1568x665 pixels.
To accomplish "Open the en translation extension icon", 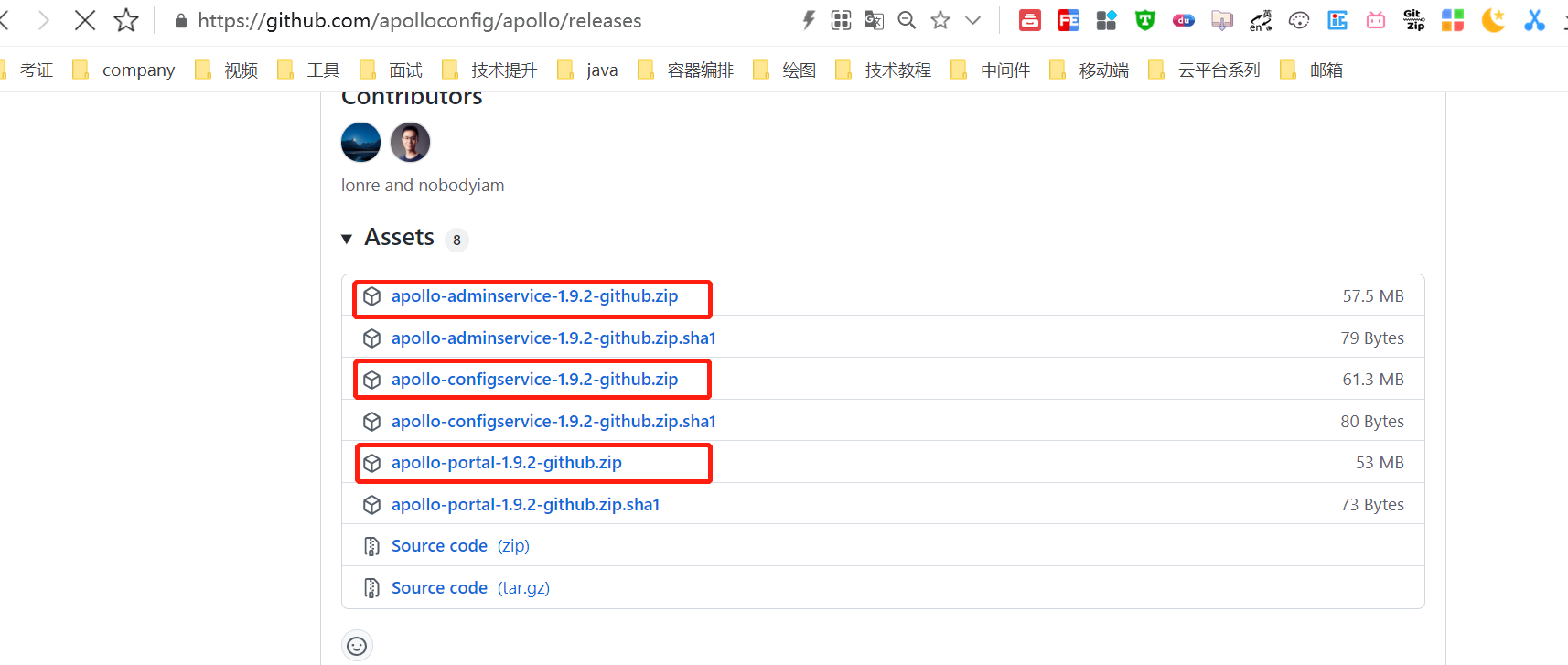I will click(x=1261, y=20).
